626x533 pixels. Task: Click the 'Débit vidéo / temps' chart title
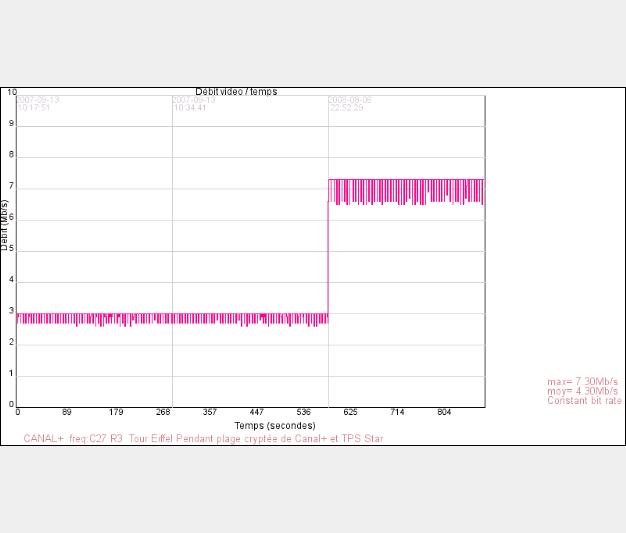coord(236,92)
